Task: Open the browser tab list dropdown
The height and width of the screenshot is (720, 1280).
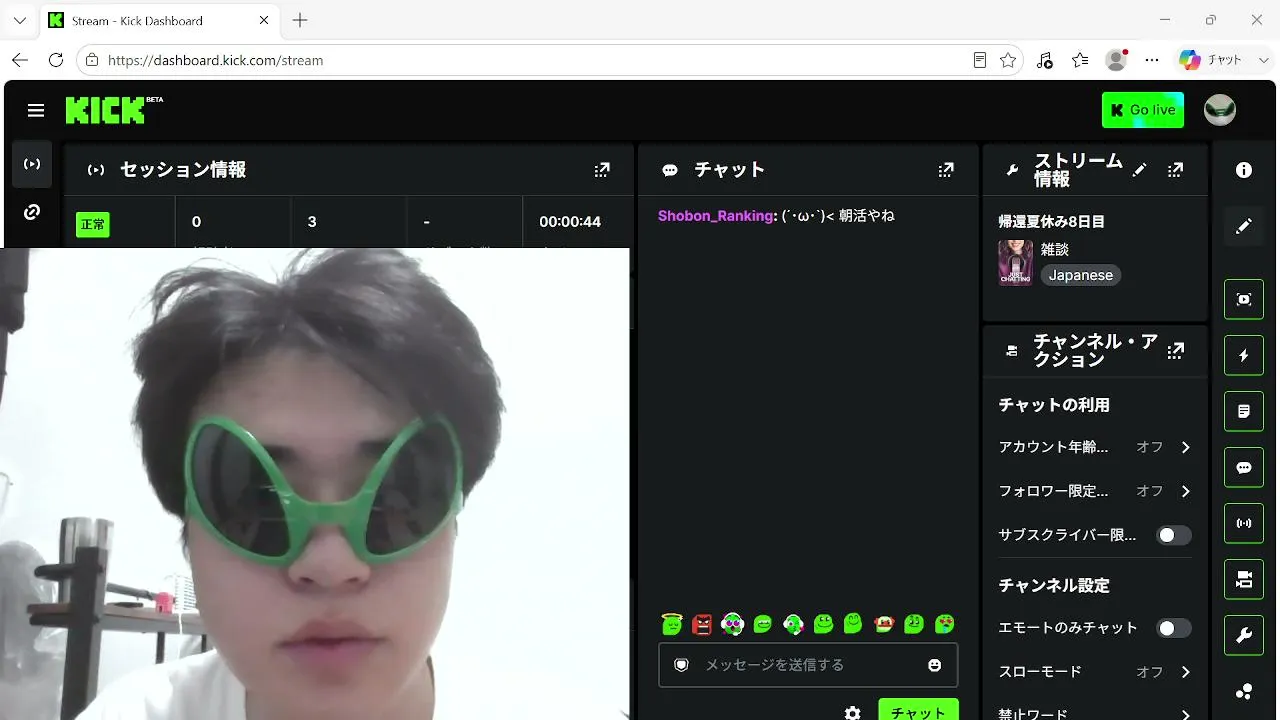Action: 20,20
